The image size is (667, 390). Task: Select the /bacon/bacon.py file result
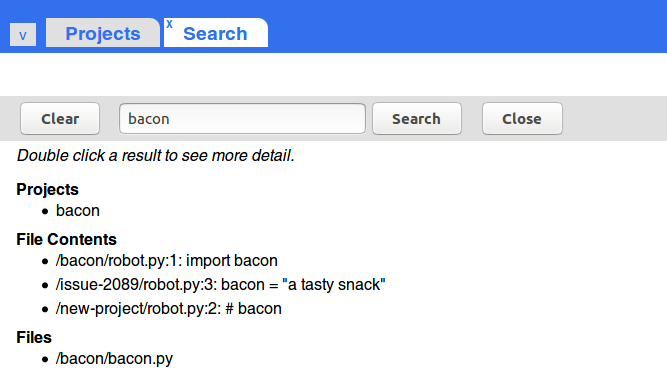click(114, 359)
